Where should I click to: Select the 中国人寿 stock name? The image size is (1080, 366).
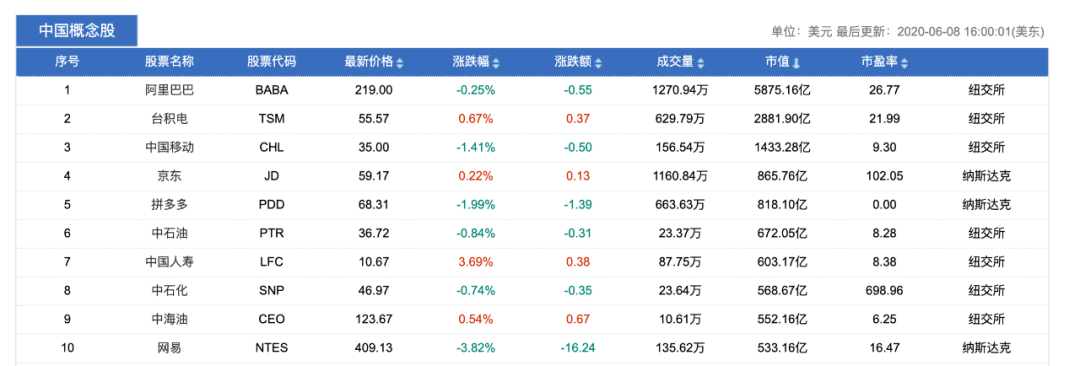coord(169,262)
